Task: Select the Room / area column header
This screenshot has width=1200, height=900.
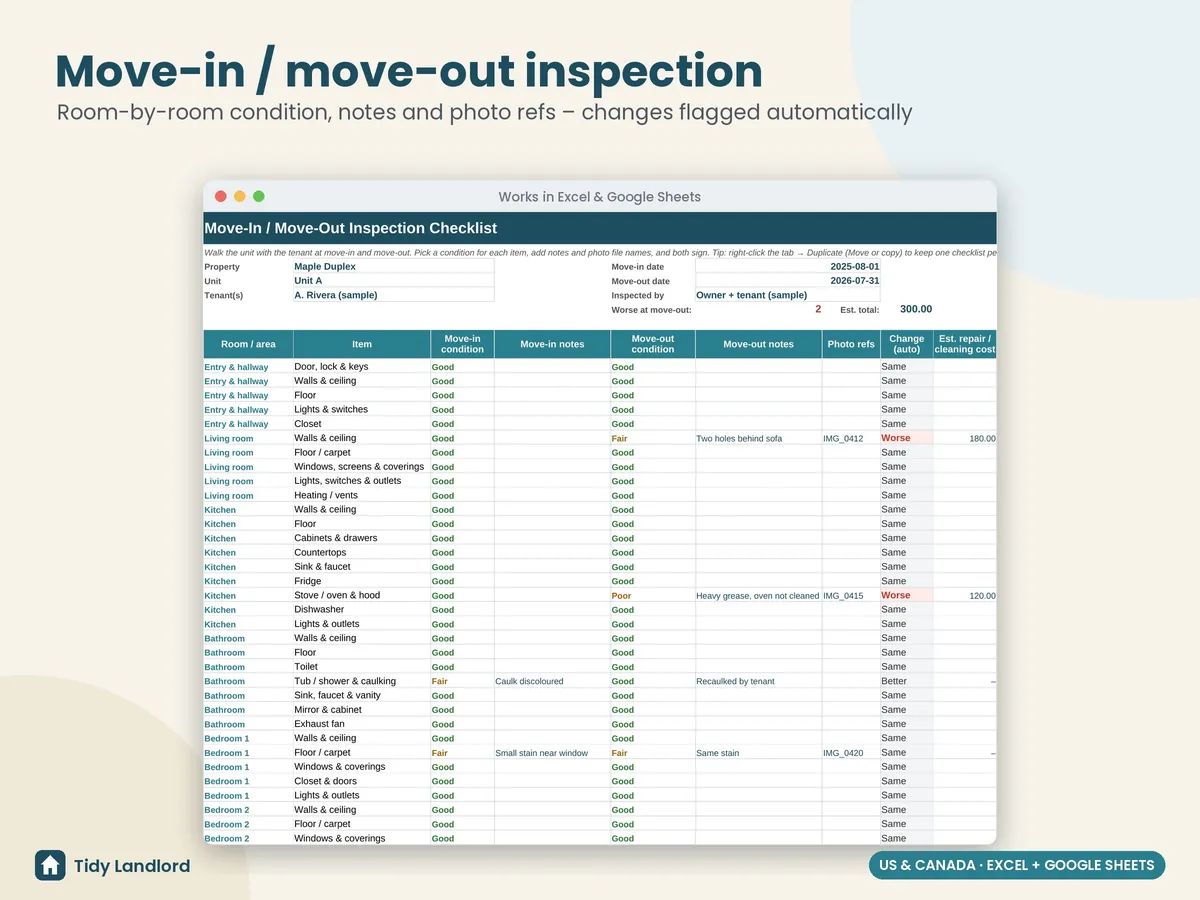Action: click(x=248, y=344)
